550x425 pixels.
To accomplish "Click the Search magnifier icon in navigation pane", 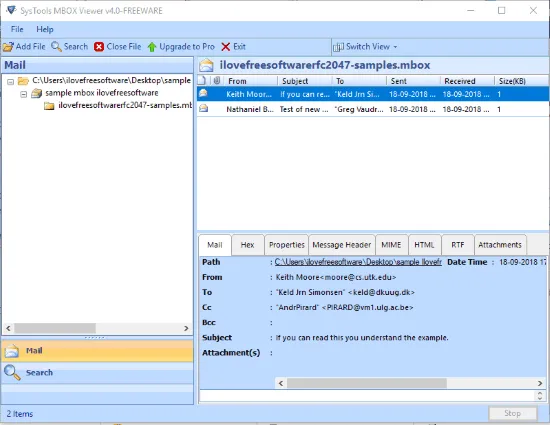I will (x=12, y=372).
